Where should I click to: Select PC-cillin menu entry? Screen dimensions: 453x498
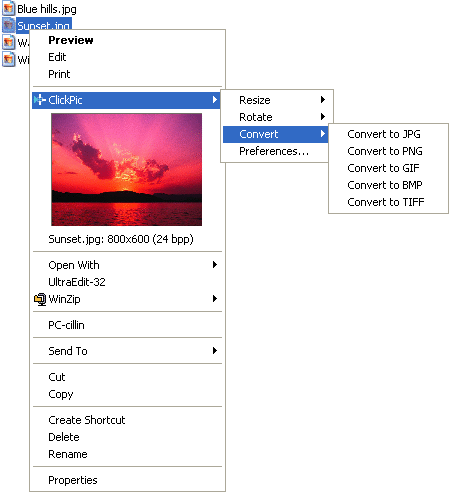[127, 325]
